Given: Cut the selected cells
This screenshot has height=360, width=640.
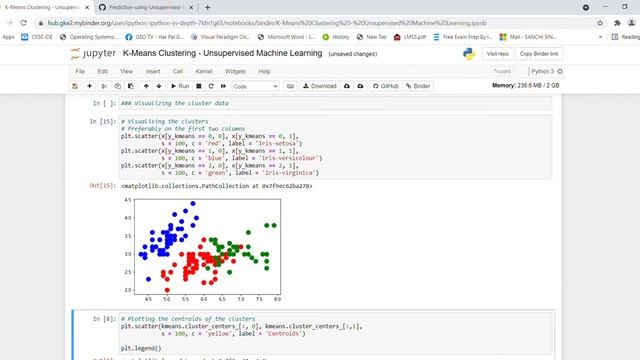Looking at the screenshot, I should (x=104, y=86).
